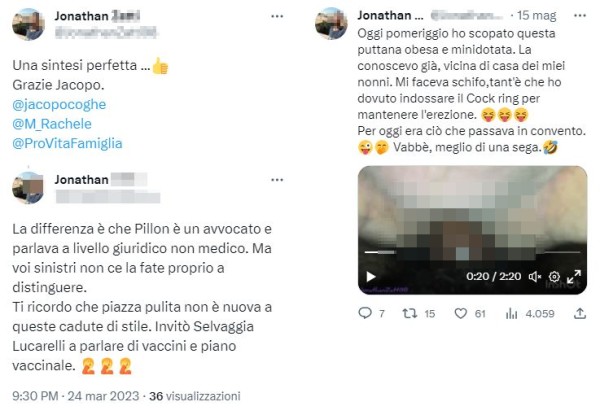
Task: Open more options on the Pillon tweet
Action: (x=277, y=180)
